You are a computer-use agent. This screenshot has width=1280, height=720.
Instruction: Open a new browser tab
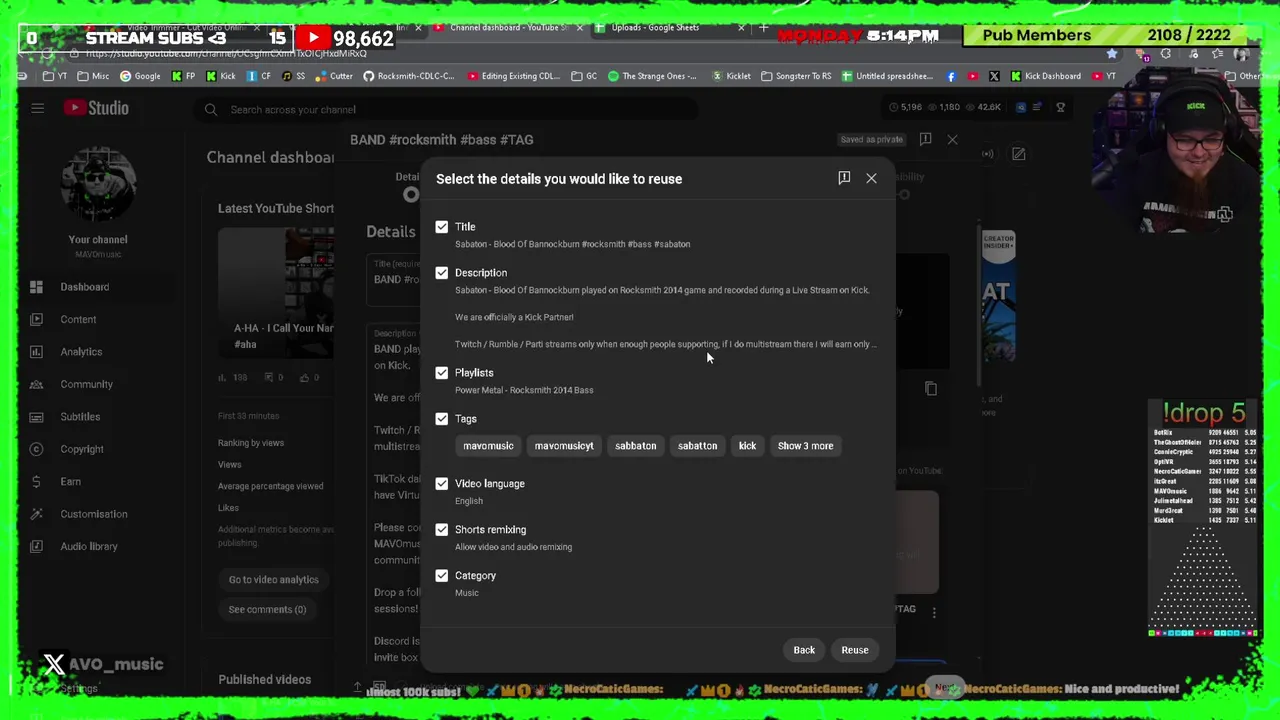[x=763, y=28]
